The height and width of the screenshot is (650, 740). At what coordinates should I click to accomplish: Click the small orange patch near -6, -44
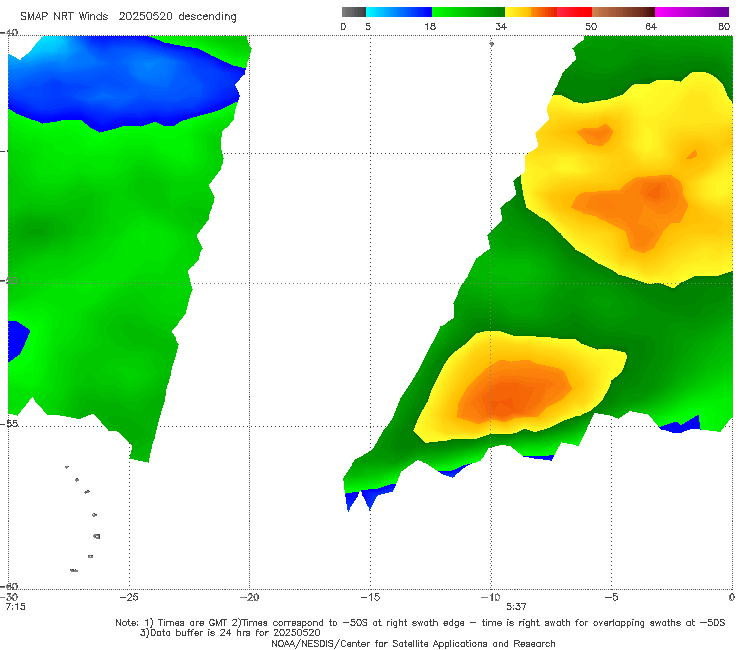tap(596, 135)
